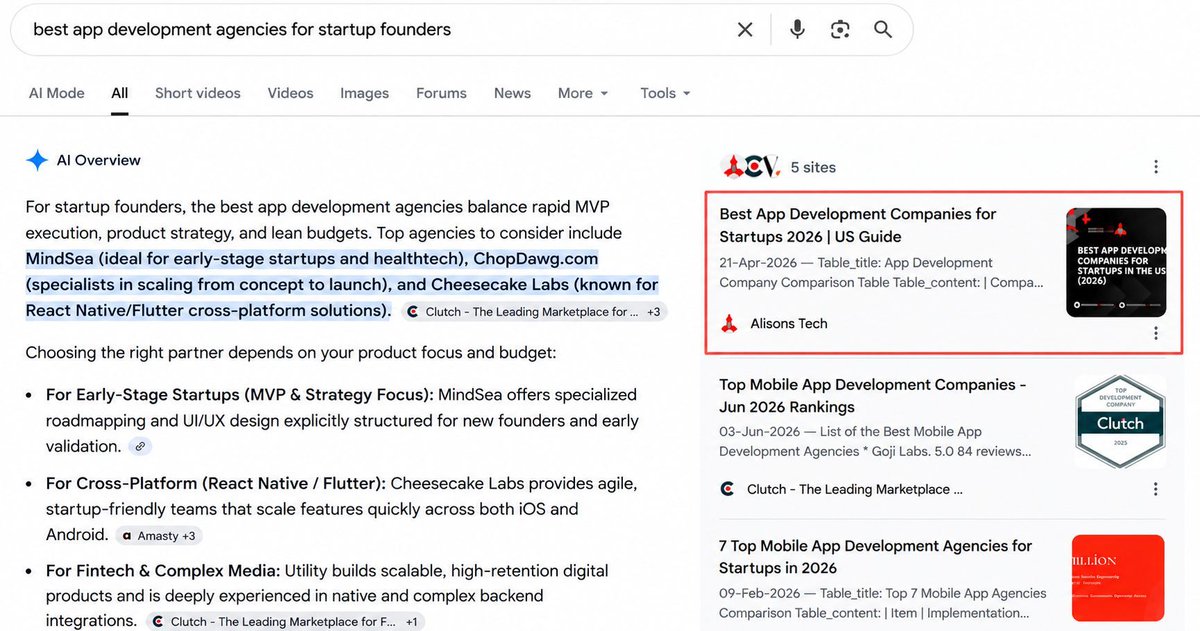The image size is (1200, 631).
Task: Open 7 Top Mobile App Development Agencies link
Action: coord(876,557)
